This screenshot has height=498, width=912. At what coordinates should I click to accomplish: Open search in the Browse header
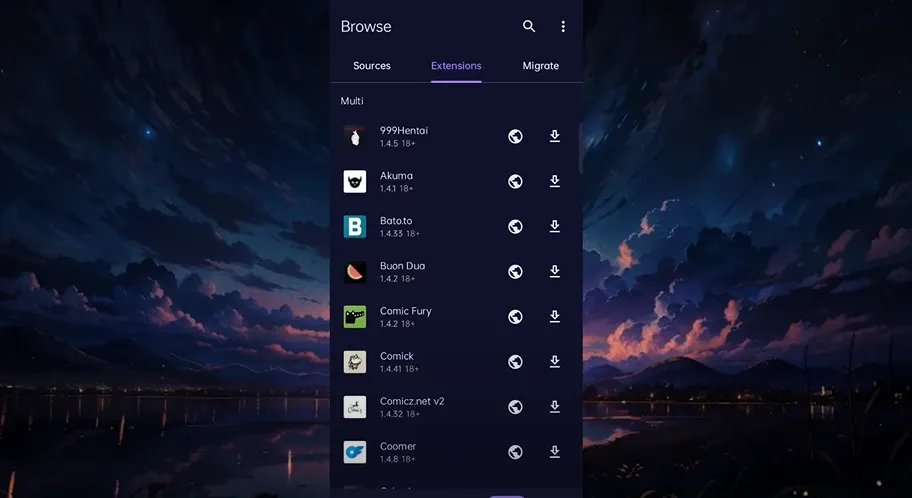coord(529,26)
